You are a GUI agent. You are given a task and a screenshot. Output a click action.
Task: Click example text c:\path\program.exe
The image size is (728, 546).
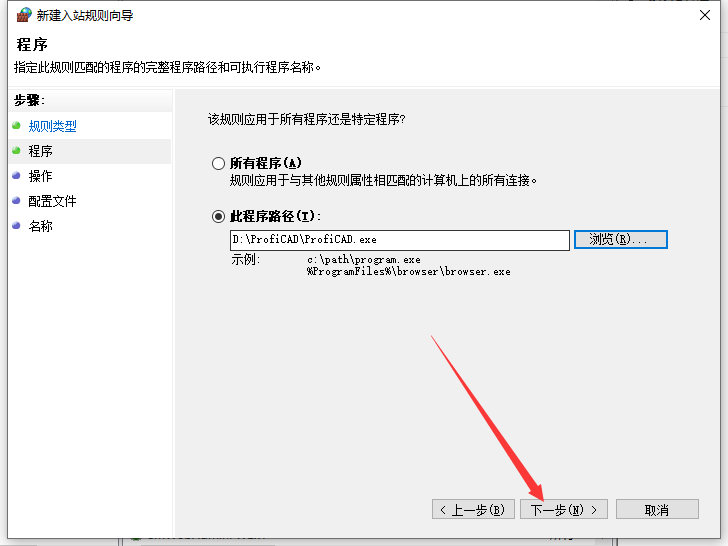(364, 260)
